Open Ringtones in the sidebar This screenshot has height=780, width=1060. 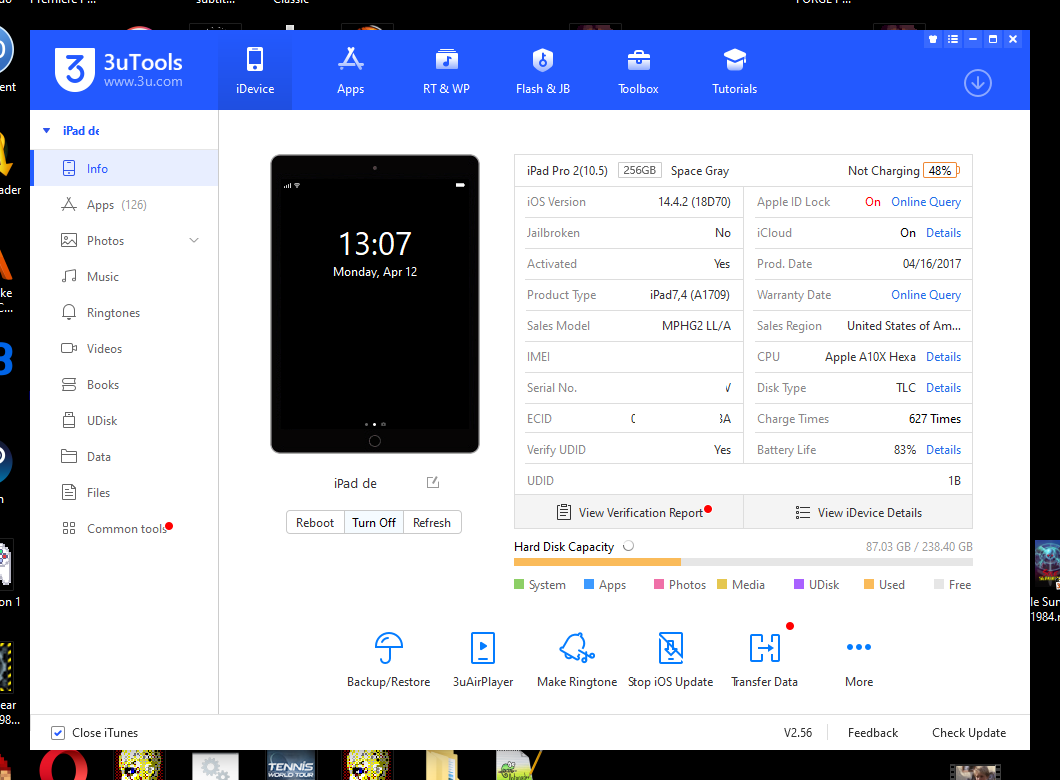click(x=124, y=312)
